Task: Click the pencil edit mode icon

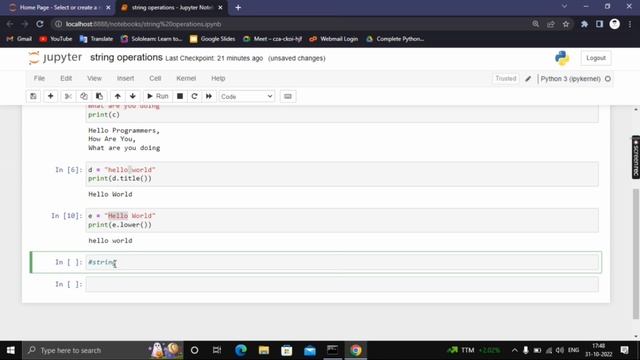Action: [528, 79]
